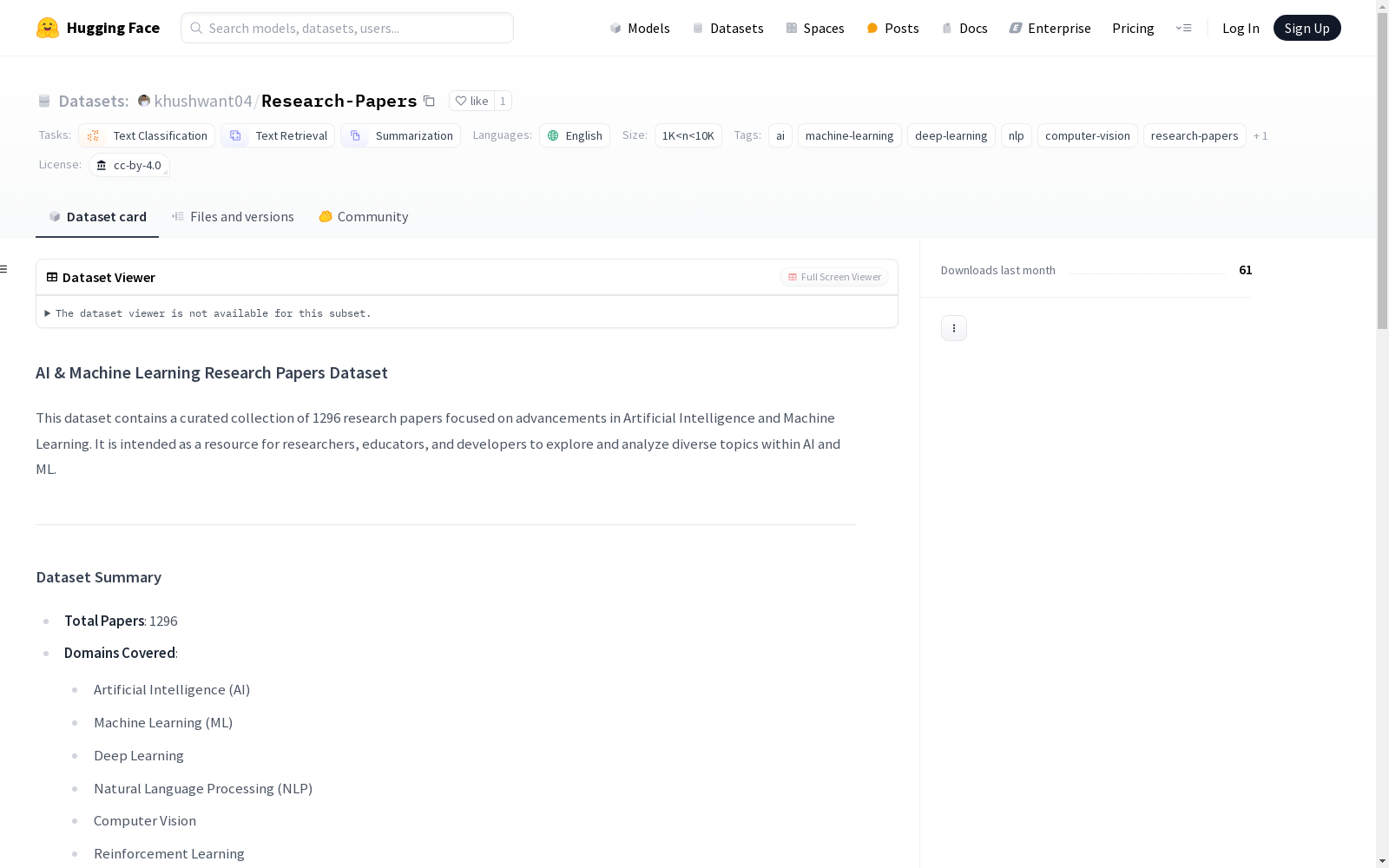Go to Datasets in the top navigation
1389x868 pixels.
pos(727,28)
